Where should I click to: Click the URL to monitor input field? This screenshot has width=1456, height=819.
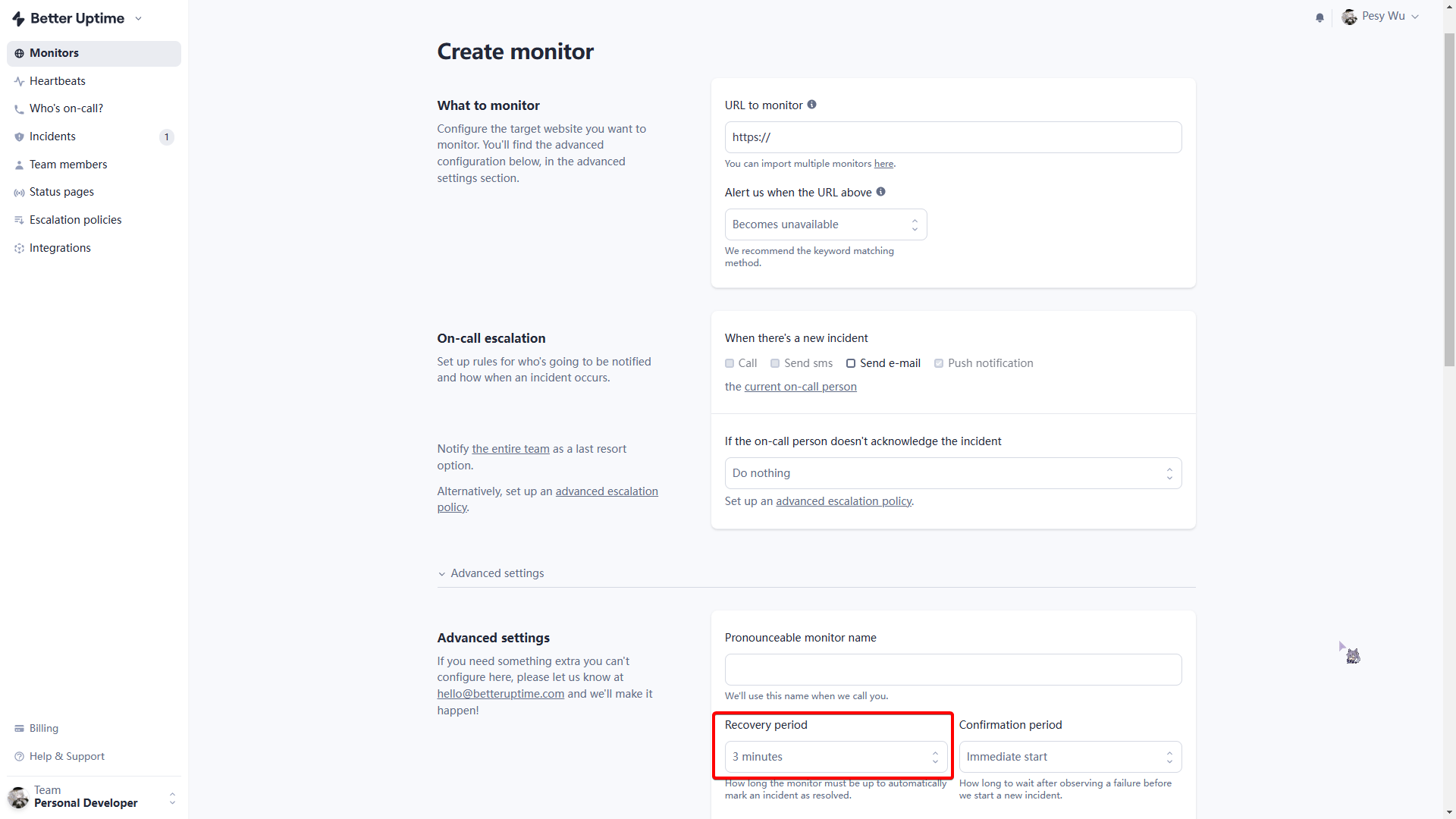tap(952, 137)
